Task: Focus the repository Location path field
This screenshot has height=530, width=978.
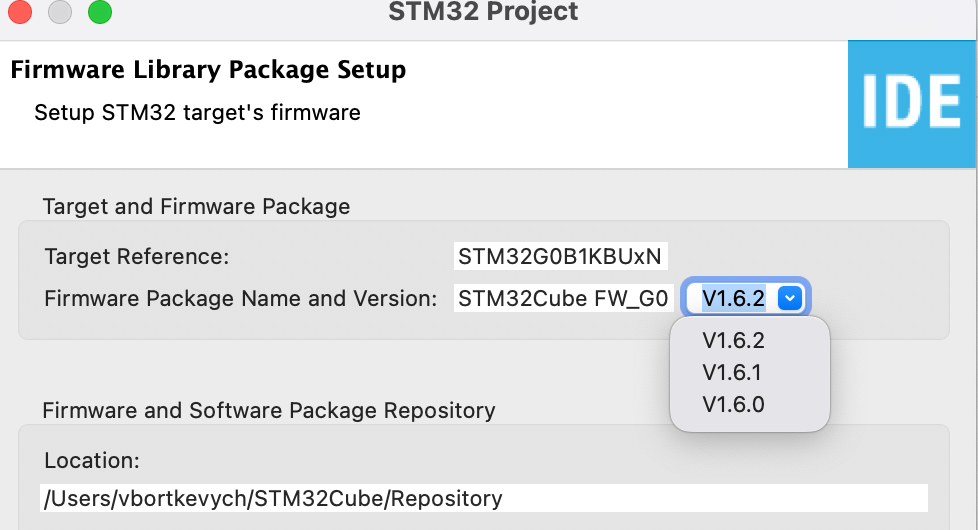Action: (x=485, y=498)
